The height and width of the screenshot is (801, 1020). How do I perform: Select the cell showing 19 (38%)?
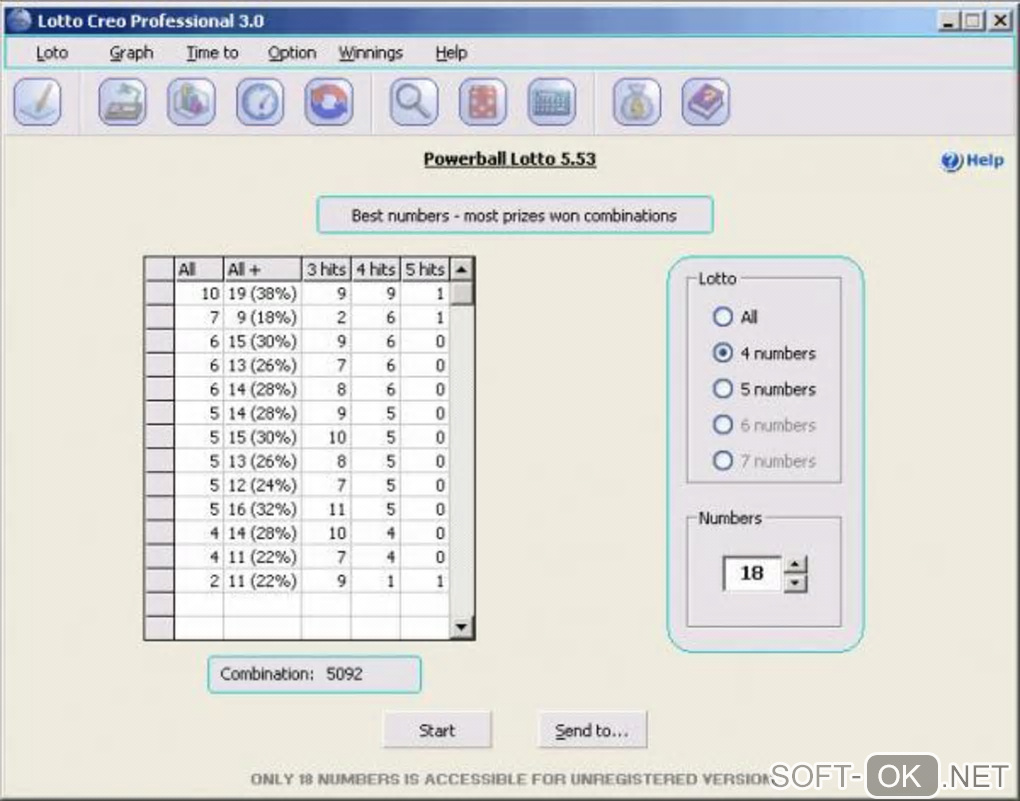coord(262,293)
